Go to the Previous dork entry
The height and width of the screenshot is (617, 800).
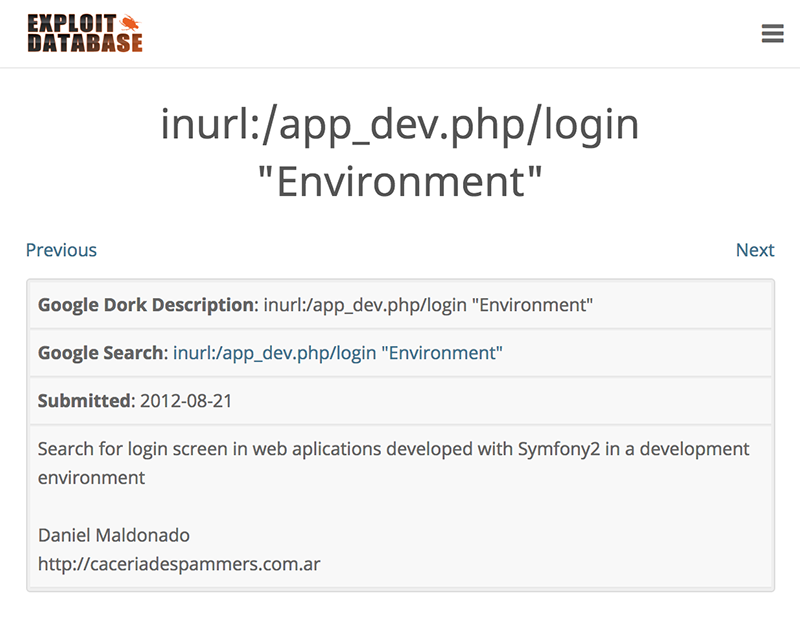[x=61, y=250]
